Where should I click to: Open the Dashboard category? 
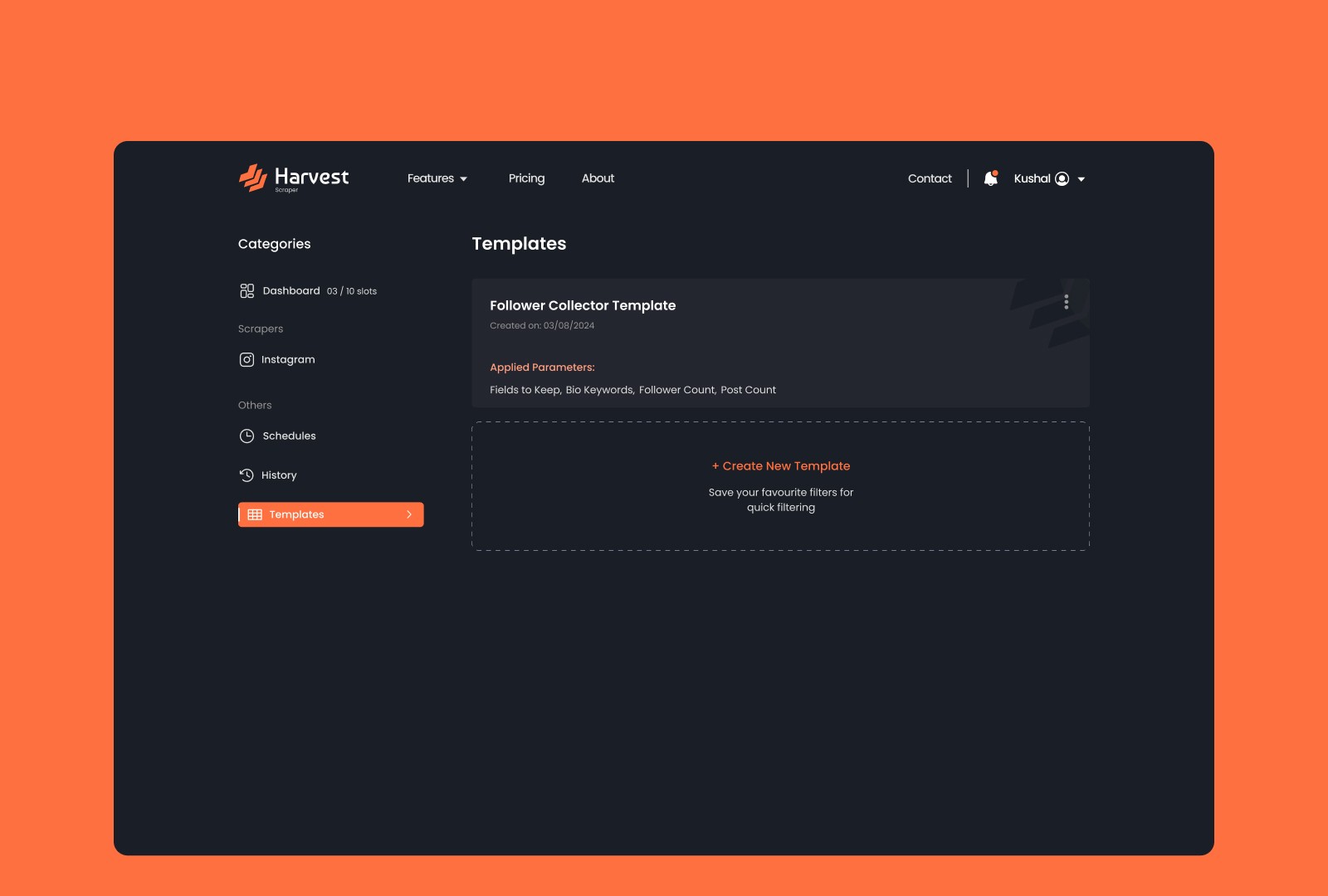point(291,290)
